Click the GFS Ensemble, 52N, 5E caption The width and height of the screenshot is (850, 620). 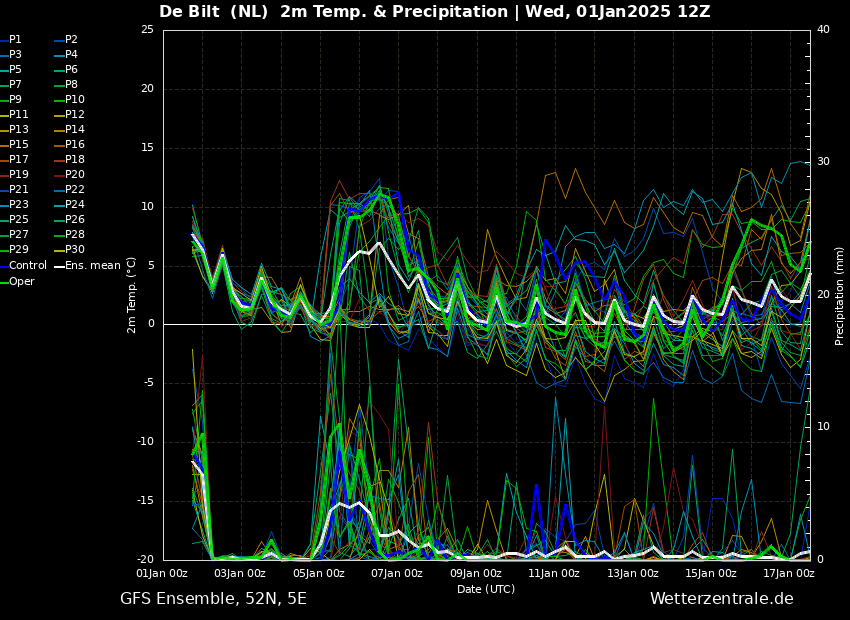pos(213,599)
